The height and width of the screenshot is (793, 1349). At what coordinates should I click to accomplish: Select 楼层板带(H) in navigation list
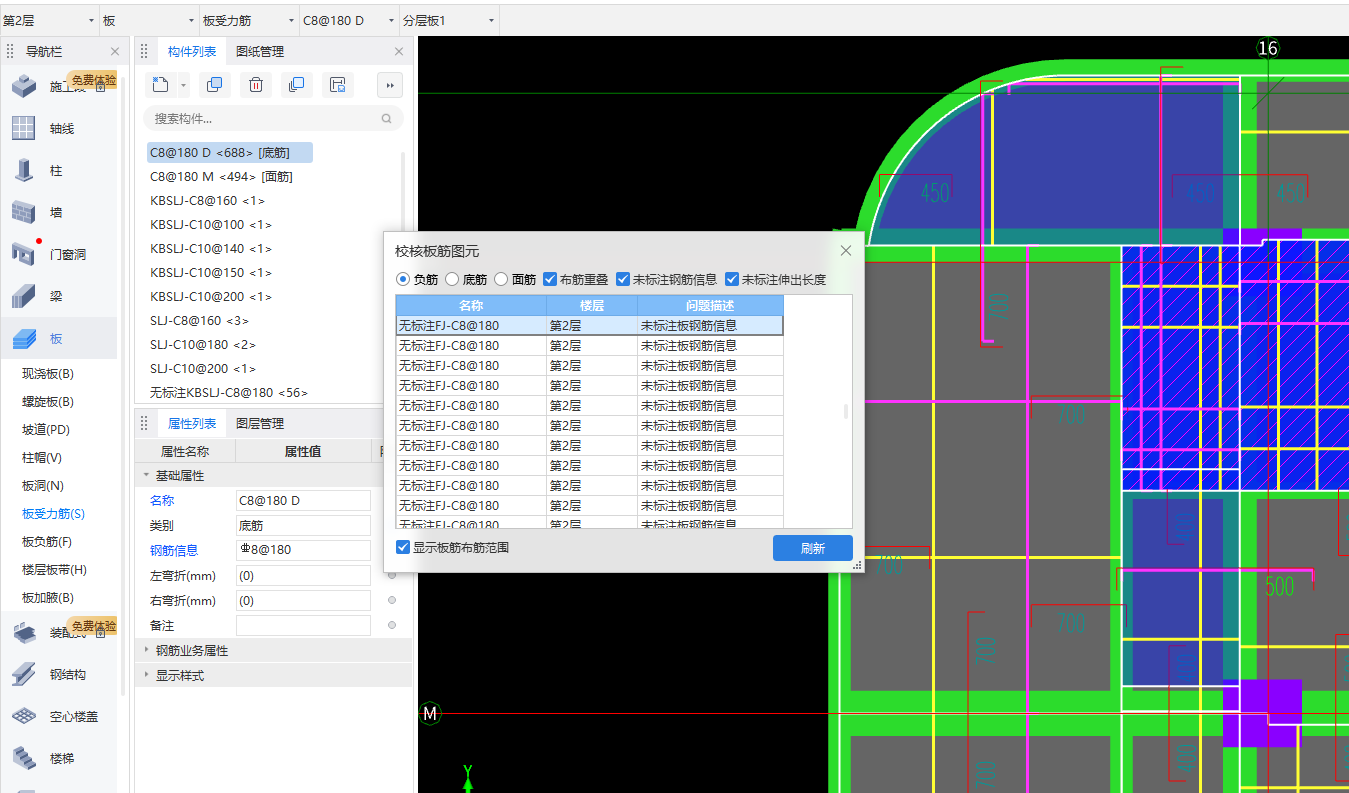(55, 570)
